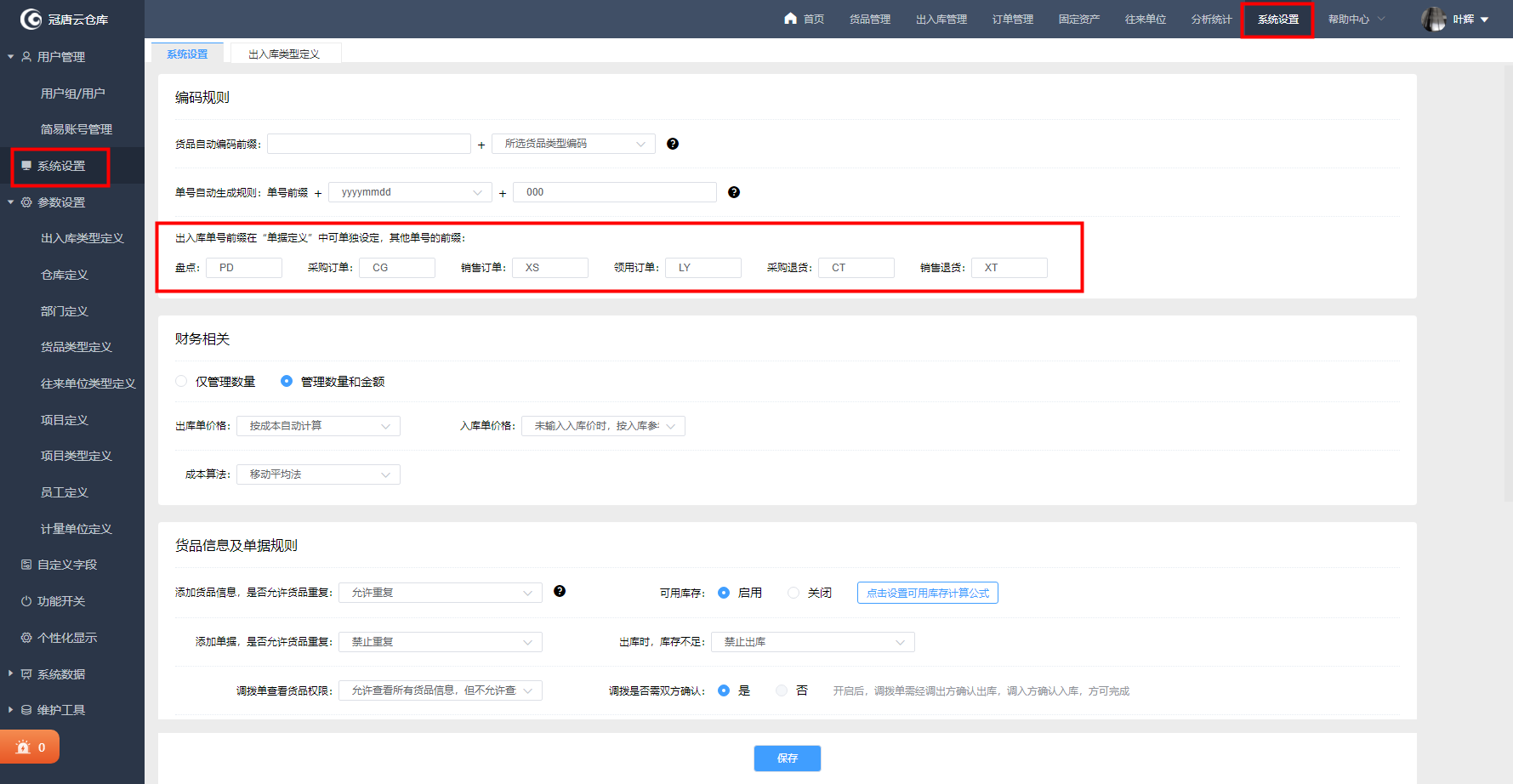The height and width of the screenshot is (784, 1513).
Task: Click help icon beside 添加货品信息 dropdown
Action: [x=560, y=591]
